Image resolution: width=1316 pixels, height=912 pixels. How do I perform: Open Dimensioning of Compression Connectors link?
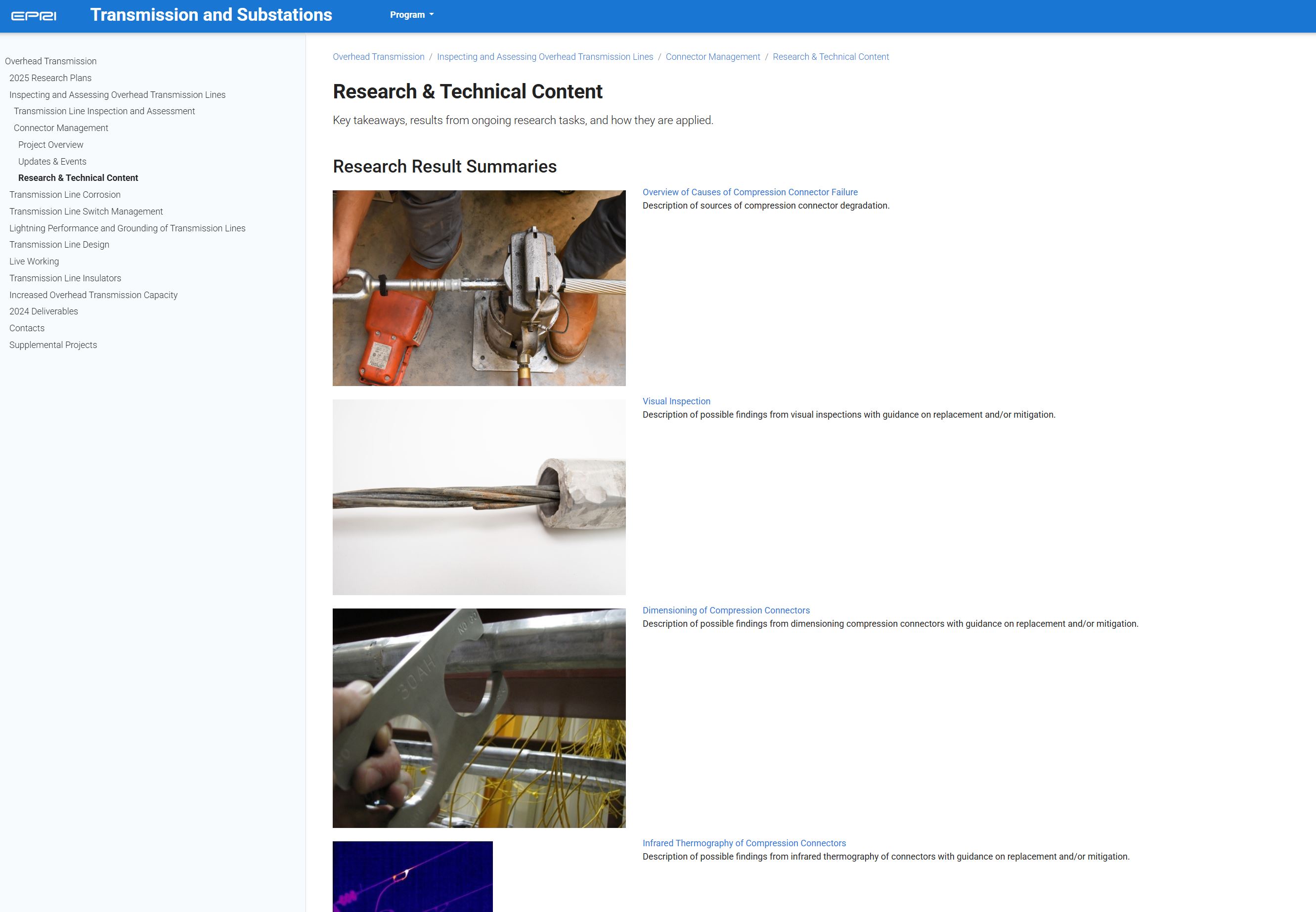click(x=726, y=610)
